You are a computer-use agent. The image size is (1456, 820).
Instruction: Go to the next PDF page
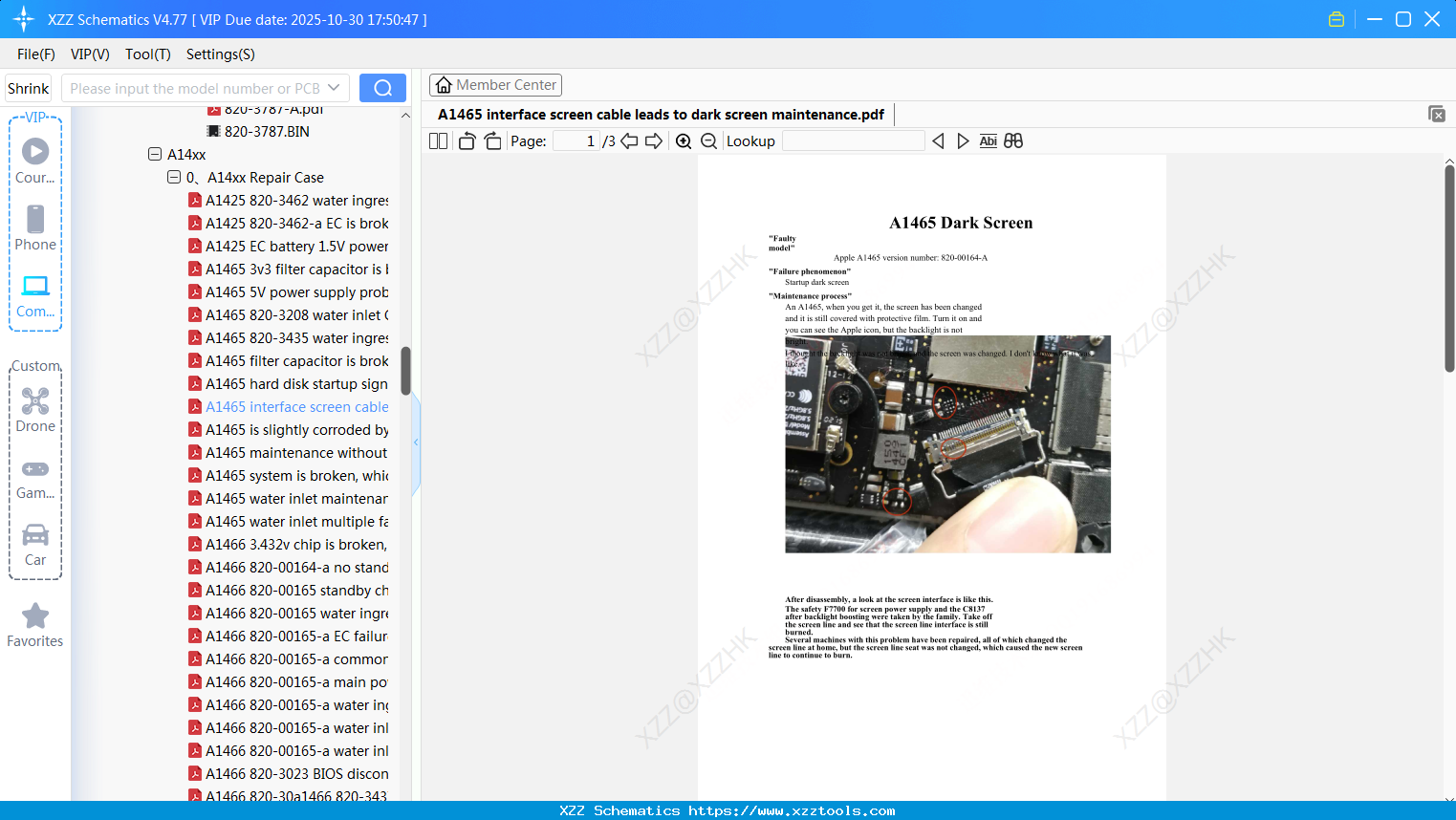(654, 141)
